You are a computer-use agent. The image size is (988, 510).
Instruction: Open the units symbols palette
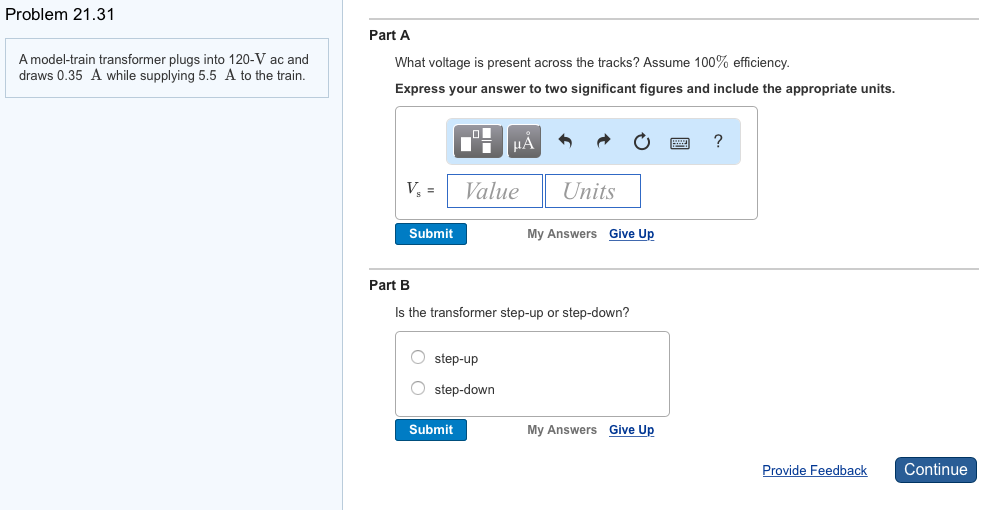524,142
